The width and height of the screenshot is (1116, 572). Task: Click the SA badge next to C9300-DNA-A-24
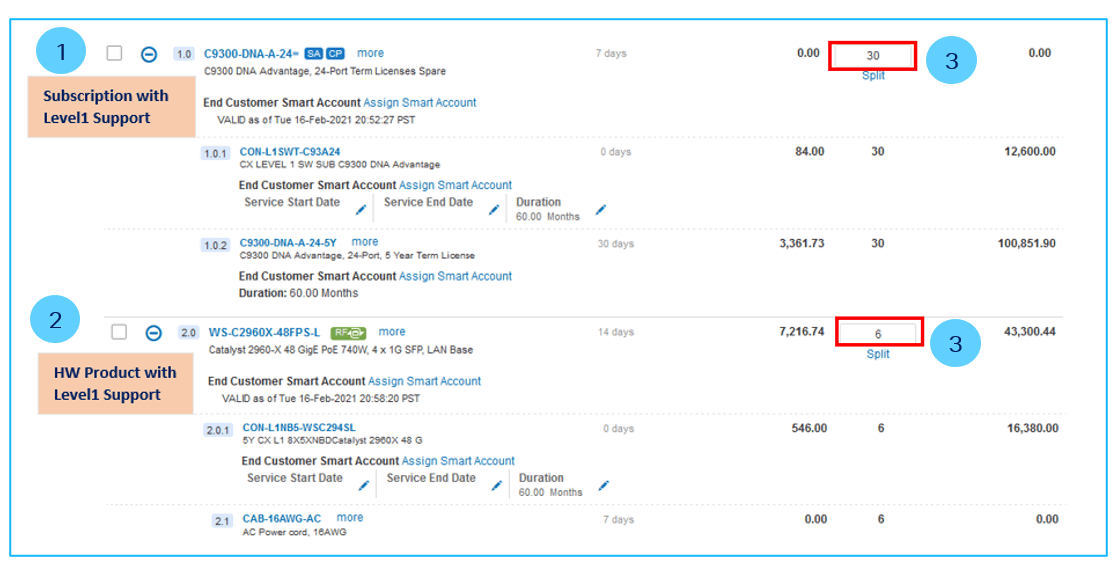click(x=314, y=53)
